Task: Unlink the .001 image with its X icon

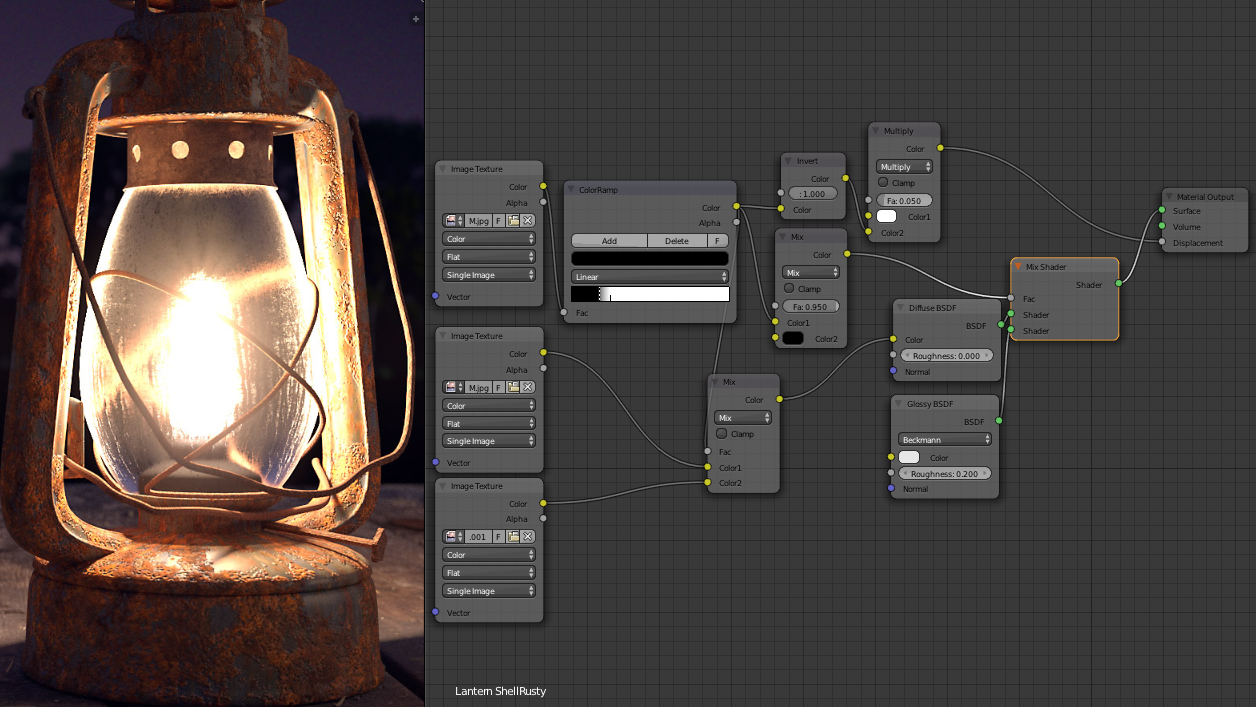Action: [x=529, y=536]
